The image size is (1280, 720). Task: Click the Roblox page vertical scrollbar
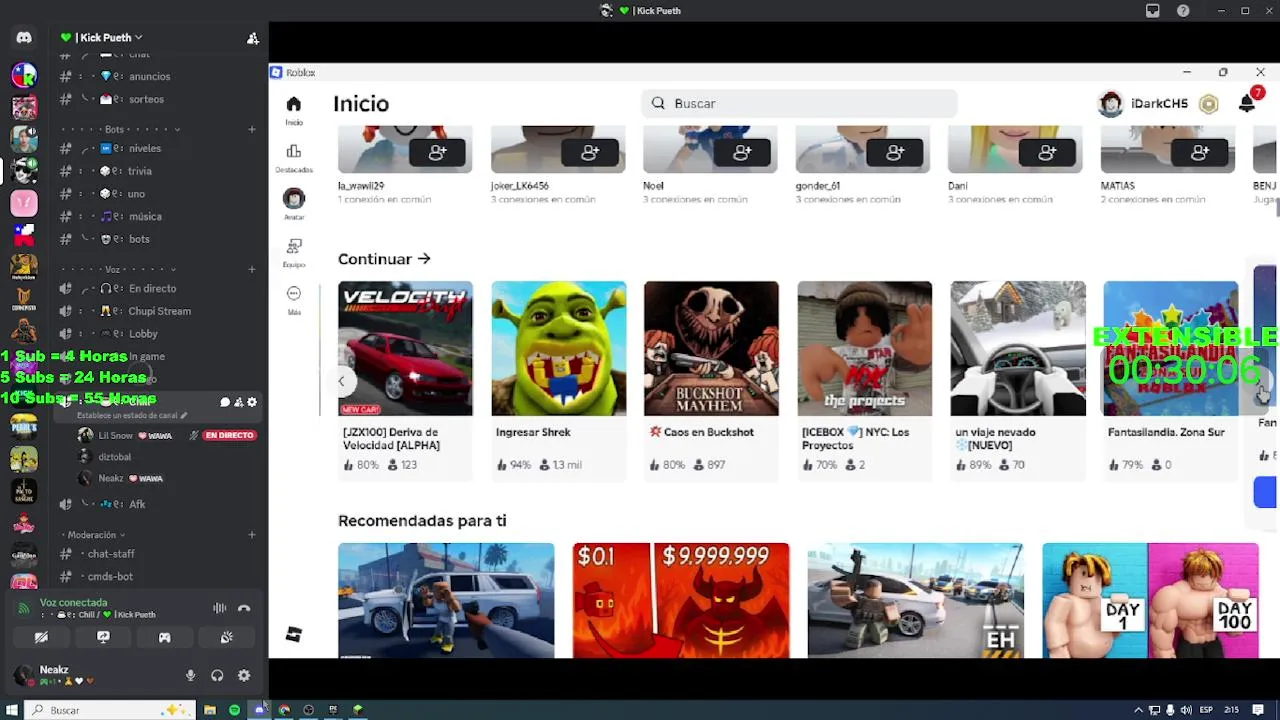click(x=1276, y=207)
